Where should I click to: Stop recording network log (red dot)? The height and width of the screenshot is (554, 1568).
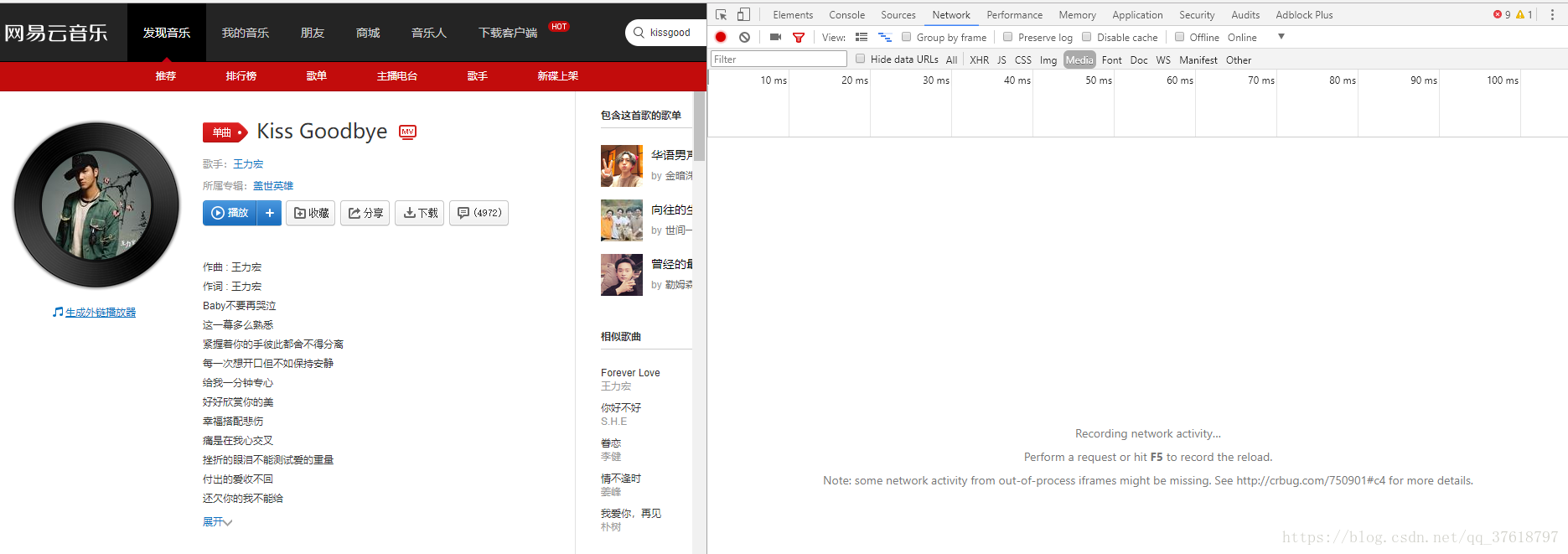(x=721, y=37)
